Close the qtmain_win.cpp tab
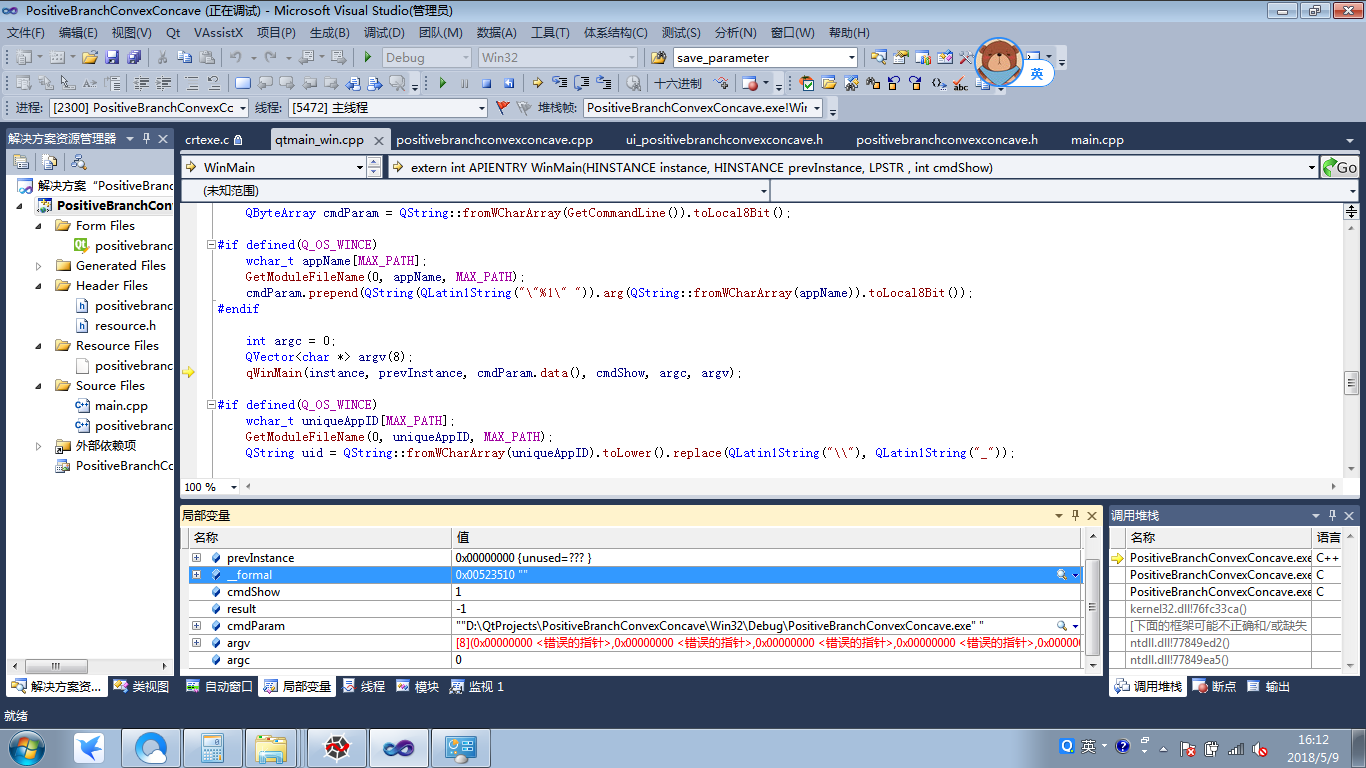 point(381,139)
